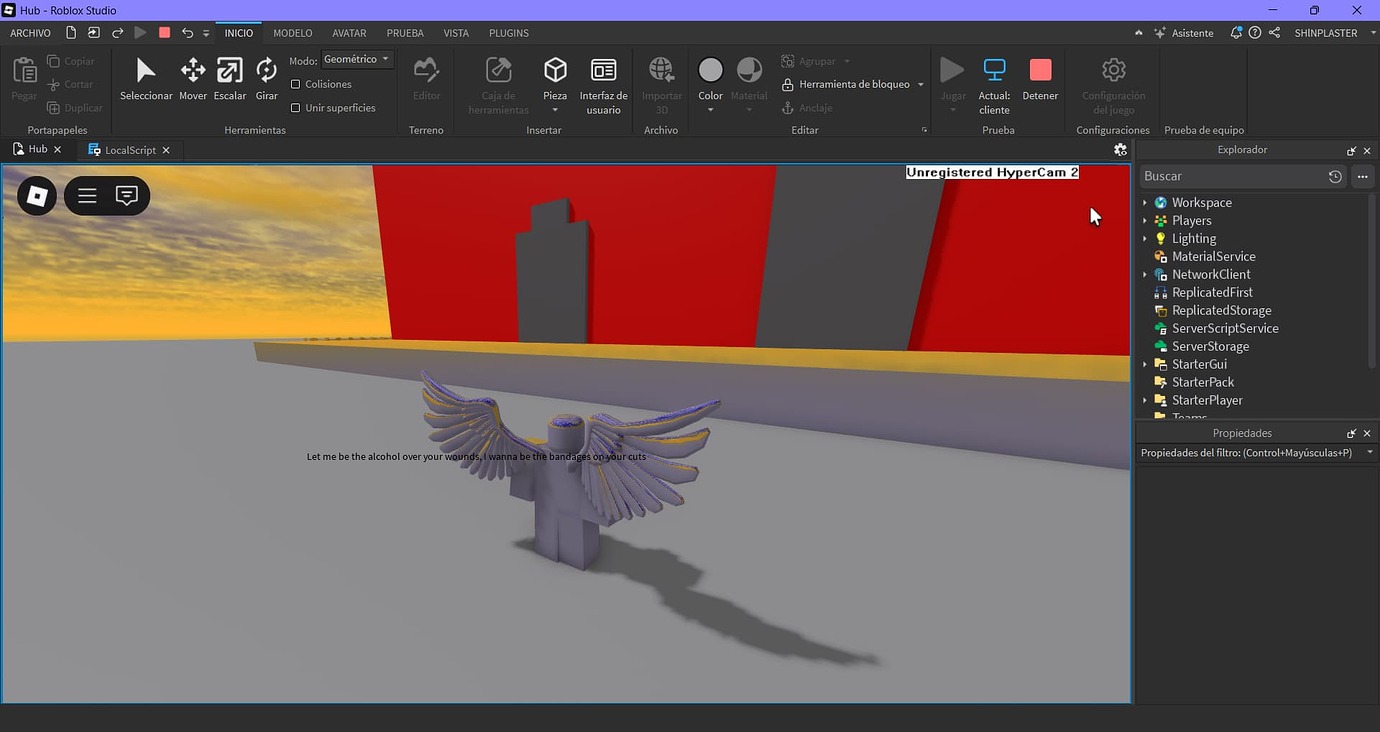Open the Roblox menu logo in the viewport
This screenshot has height=732, width=1380.
point(37,196)
